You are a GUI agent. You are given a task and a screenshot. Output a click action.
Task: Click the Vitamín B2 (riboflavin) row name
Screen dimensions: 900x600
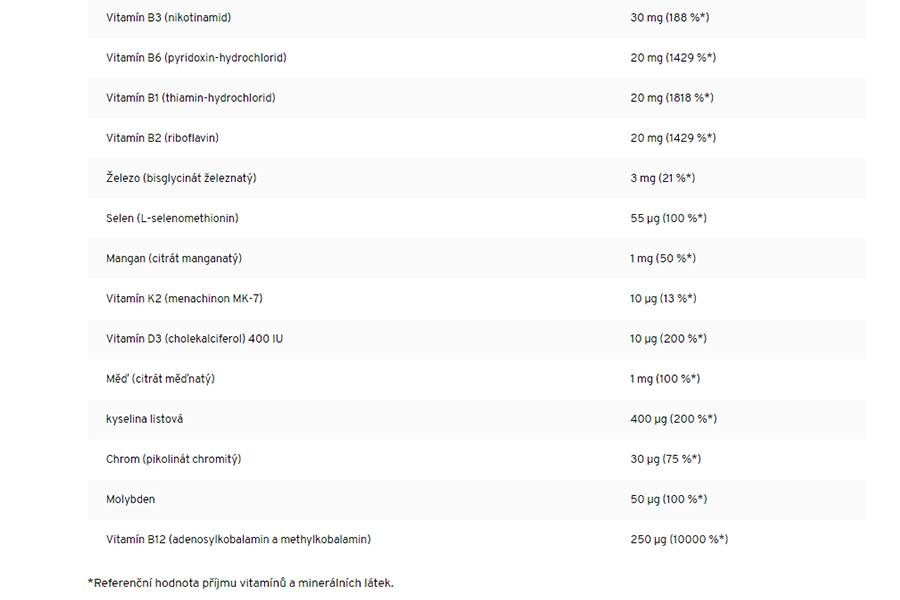coord(162,138)
